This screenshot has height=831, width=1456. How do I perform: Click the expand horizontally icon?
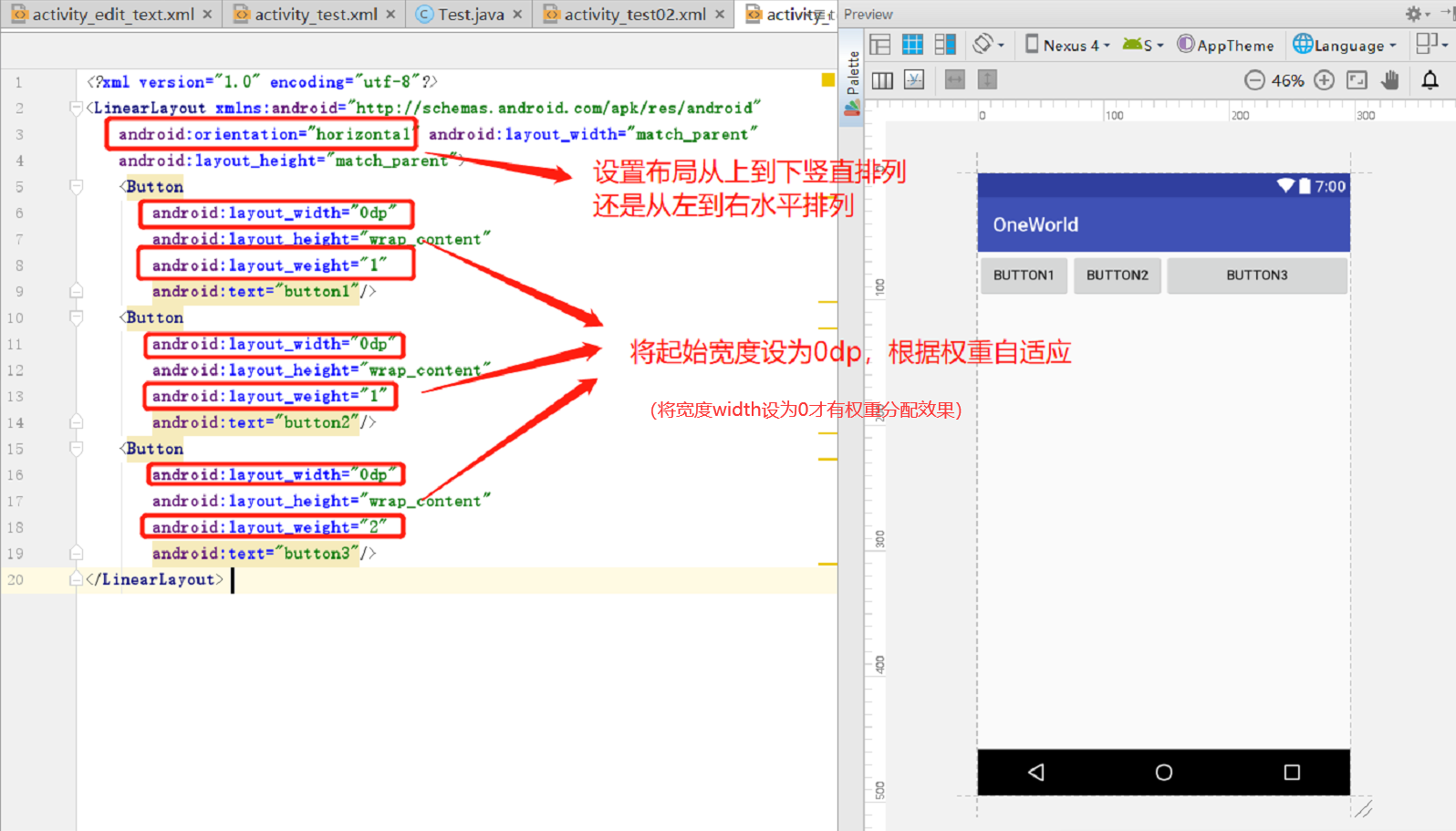coord(955,80)
